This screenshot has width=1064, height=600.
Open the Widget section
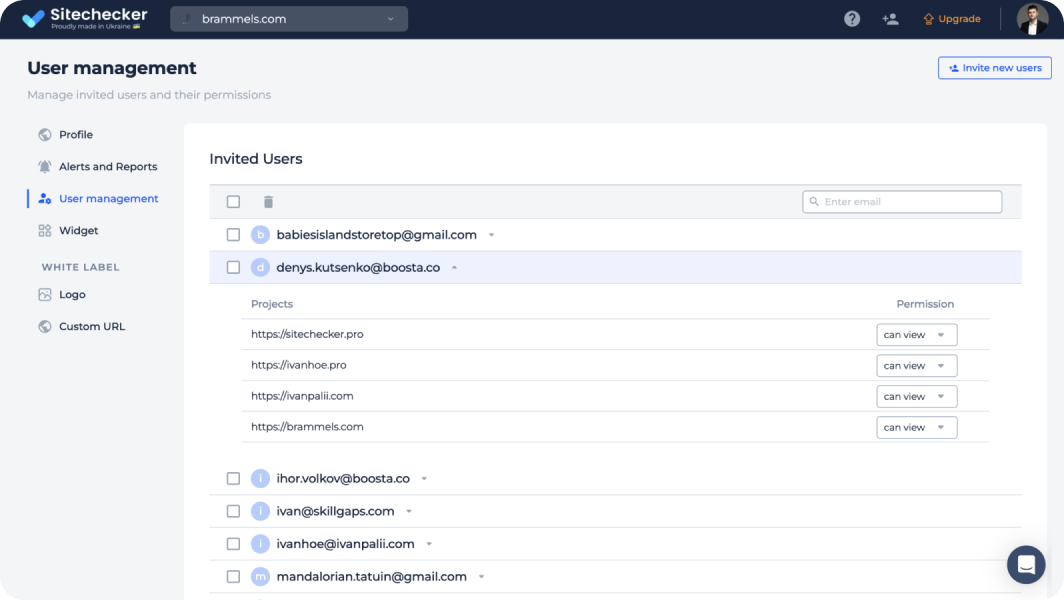coord(78,230)
